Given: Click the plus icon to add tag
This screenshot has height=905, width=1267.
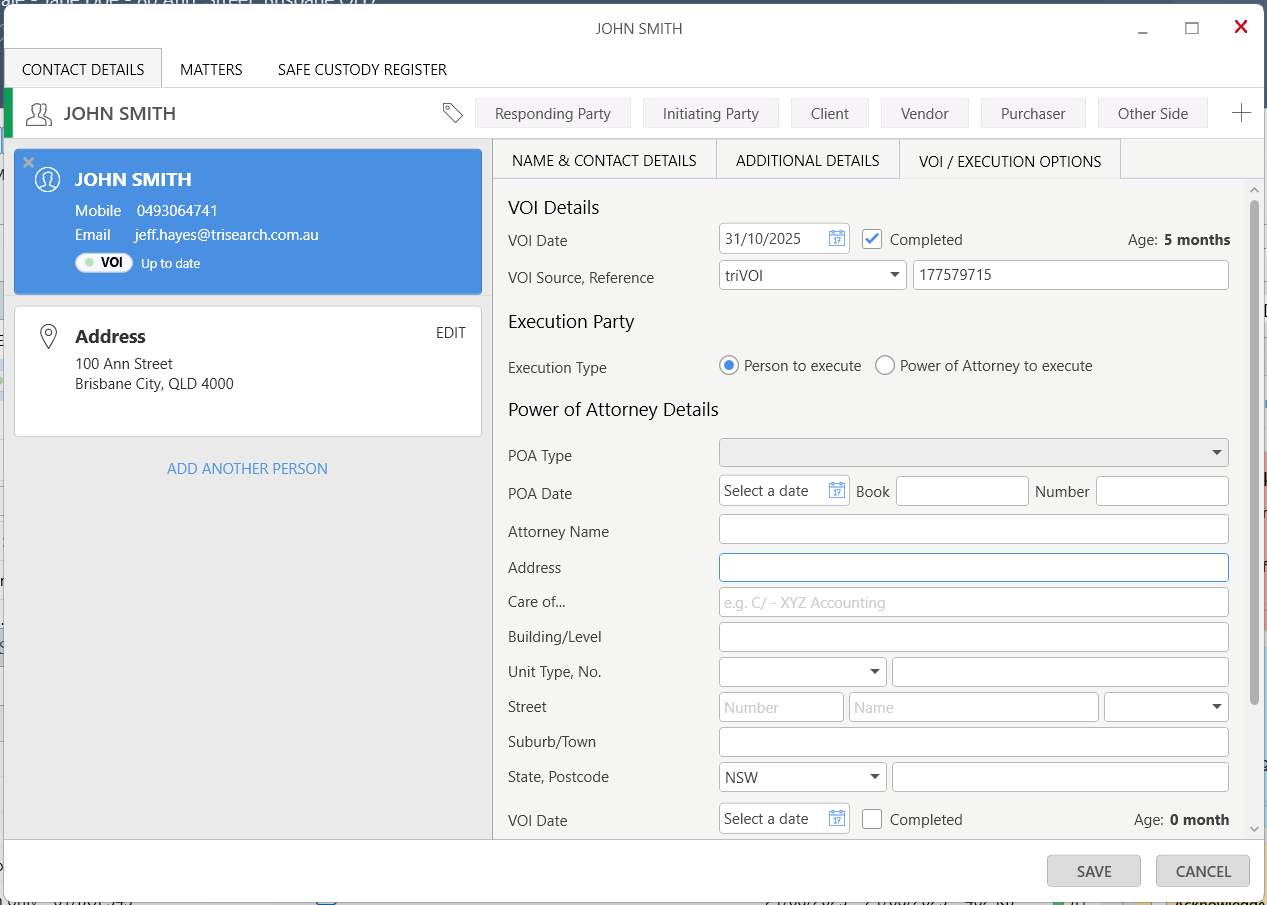Looking at the screenshot, I should tap(1240, 113).
